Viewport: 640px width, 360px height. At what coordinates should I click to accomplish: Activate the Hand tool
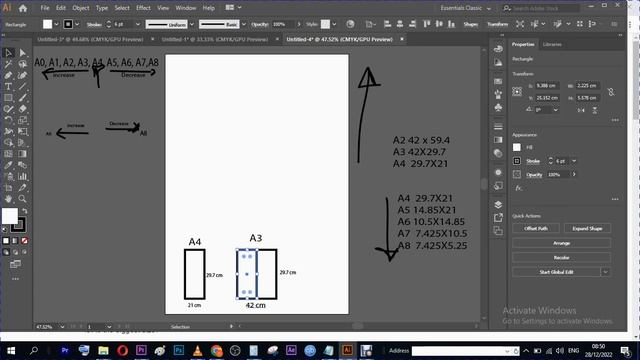pyautogui.click(x=8, y=199)
